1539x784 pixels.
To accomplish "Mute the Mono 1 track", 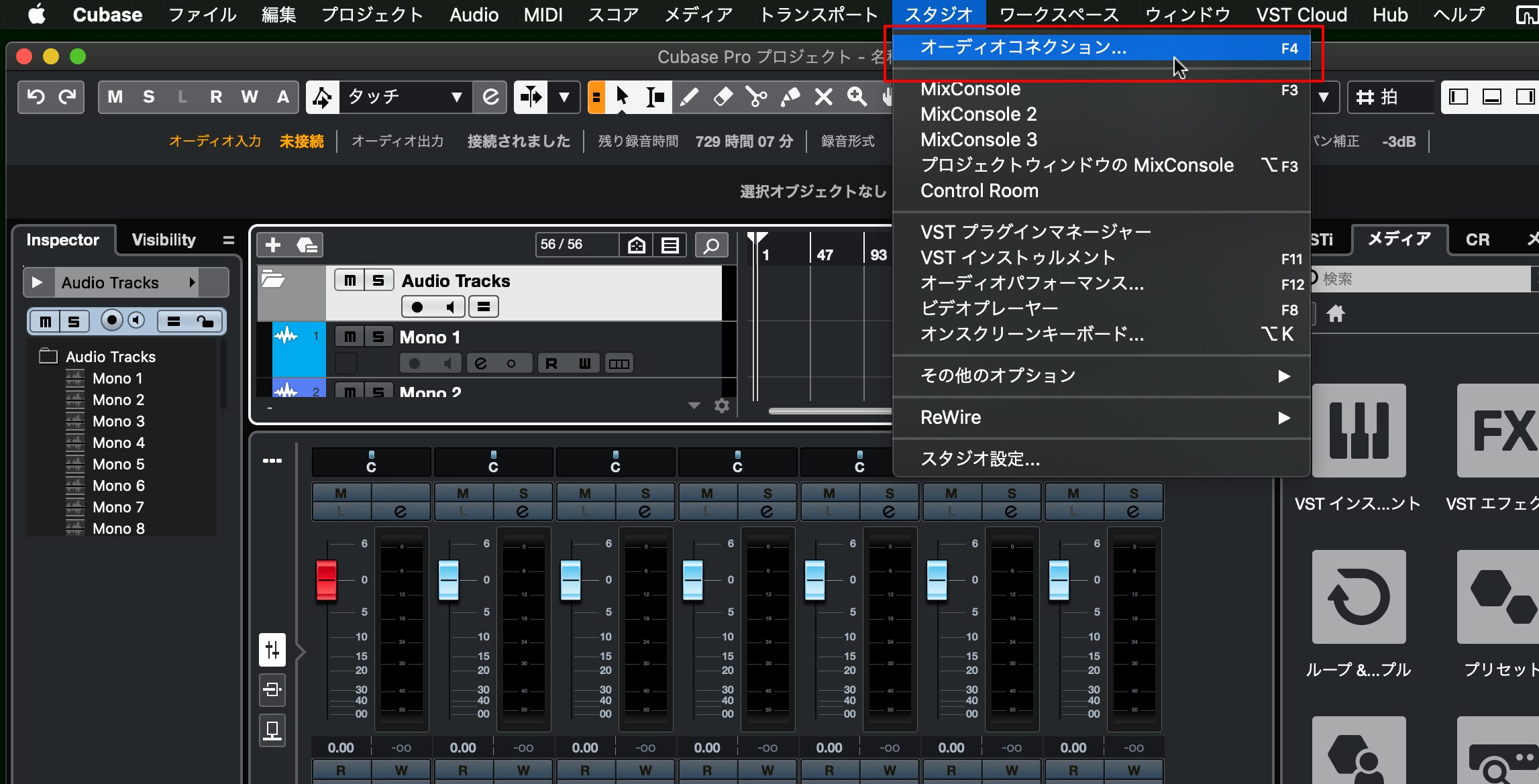I will [x=350, y=337].
